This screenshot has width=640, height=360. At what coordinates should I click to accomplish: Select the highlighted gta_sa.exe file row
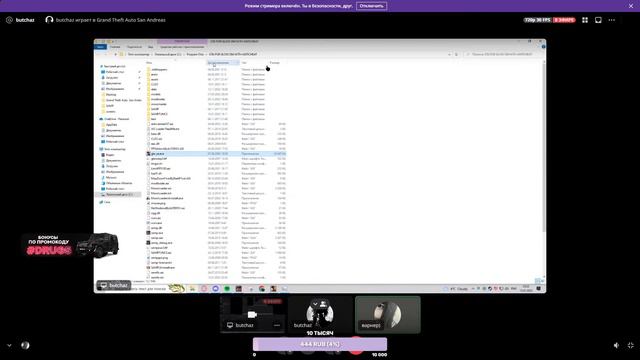(216, 154)
